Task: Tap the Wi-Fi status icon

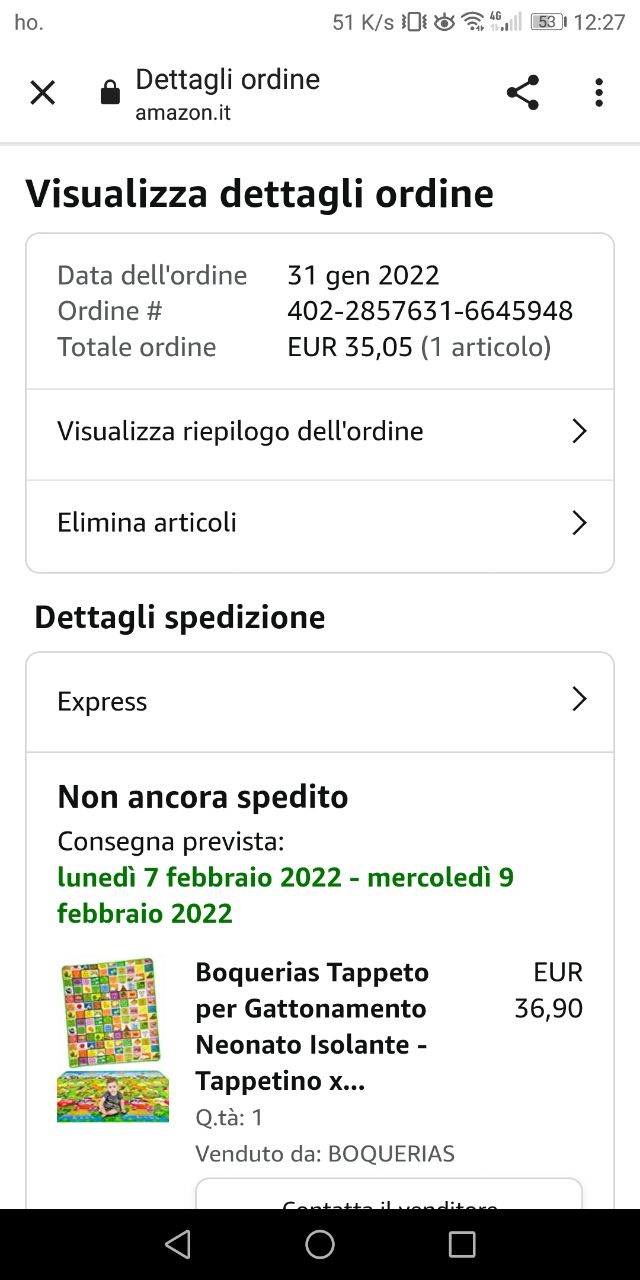Action: 472,22
